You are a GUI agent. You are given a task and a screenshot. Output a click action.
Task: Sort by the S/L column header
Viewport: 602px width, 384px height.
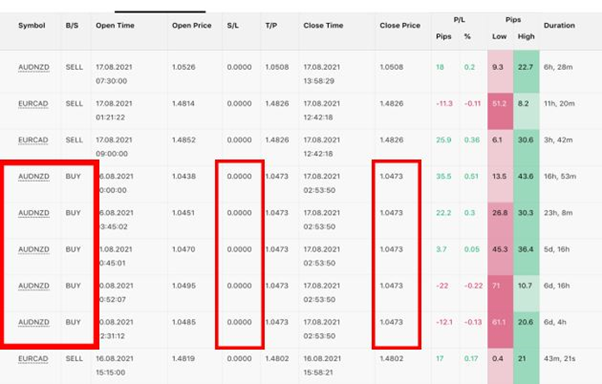[x=233, y=26]
